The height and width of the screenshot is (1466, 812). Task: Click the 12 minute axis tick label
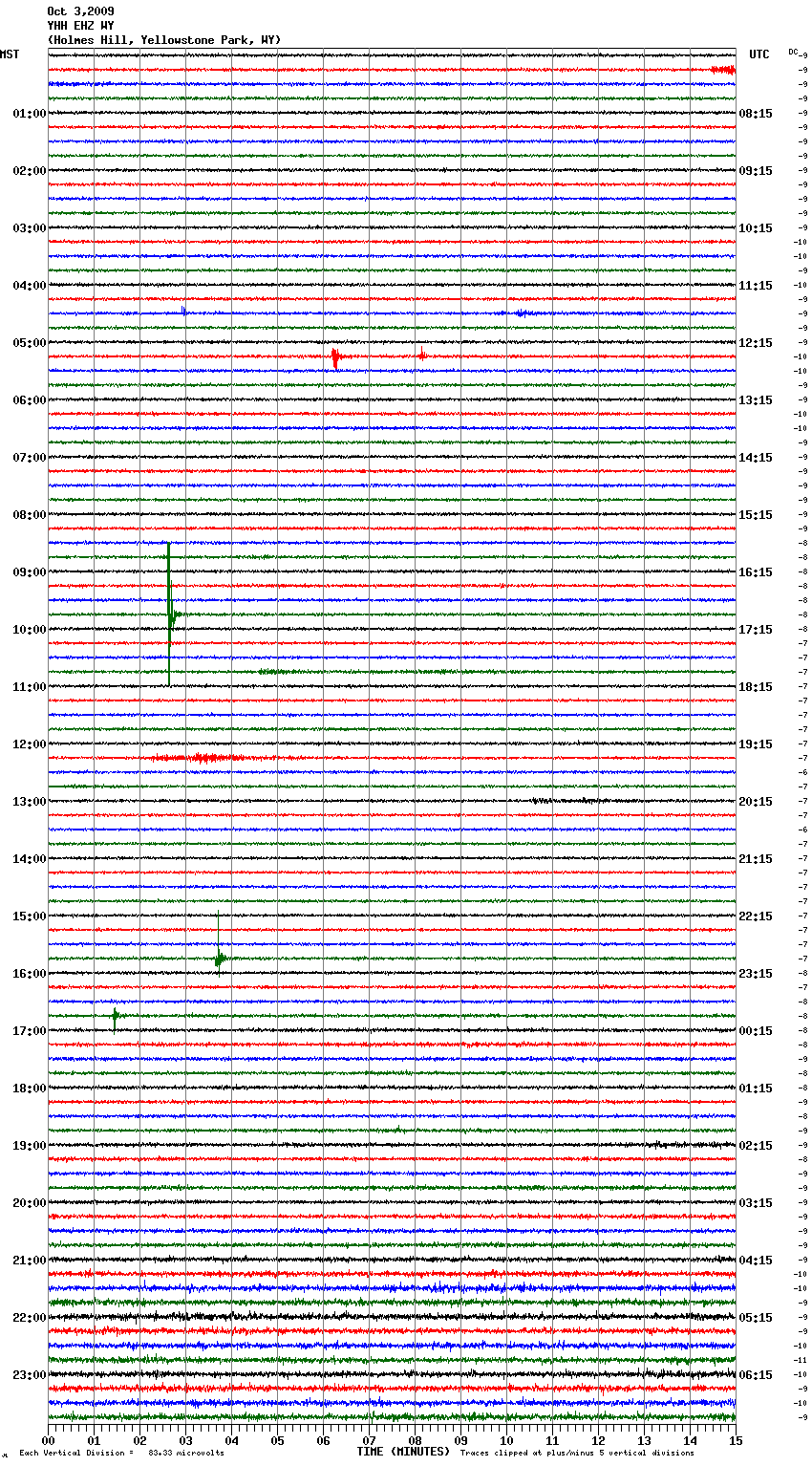click(x=598, y=1440)
